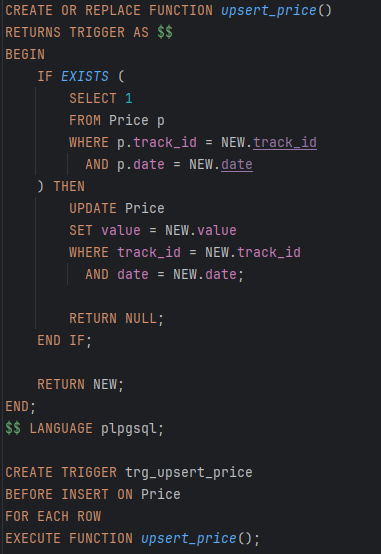Click the SET value = NEW.value line
The width and height of the screenshot is (381, 554).
coord(153,230)
